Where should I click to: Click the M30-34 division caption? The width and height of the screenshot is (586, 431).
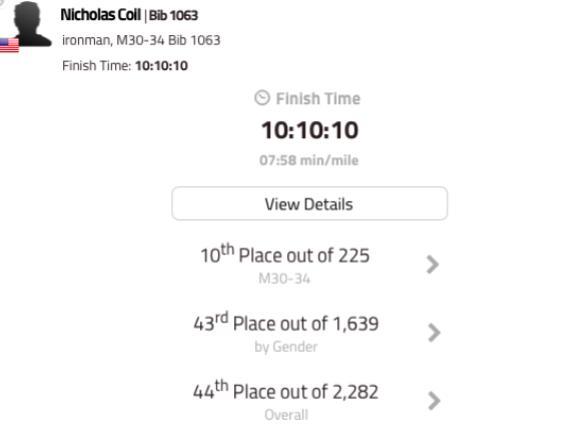284,278
